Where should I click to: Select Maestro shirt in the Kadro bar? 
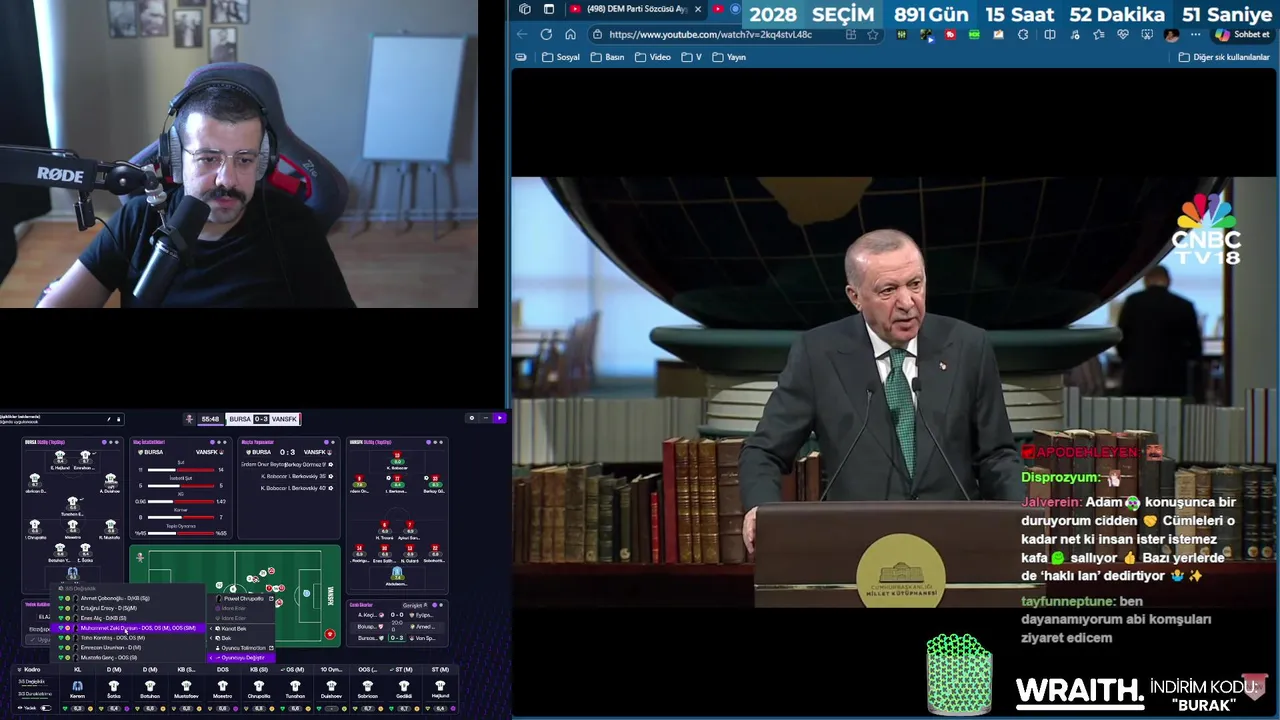222,686
